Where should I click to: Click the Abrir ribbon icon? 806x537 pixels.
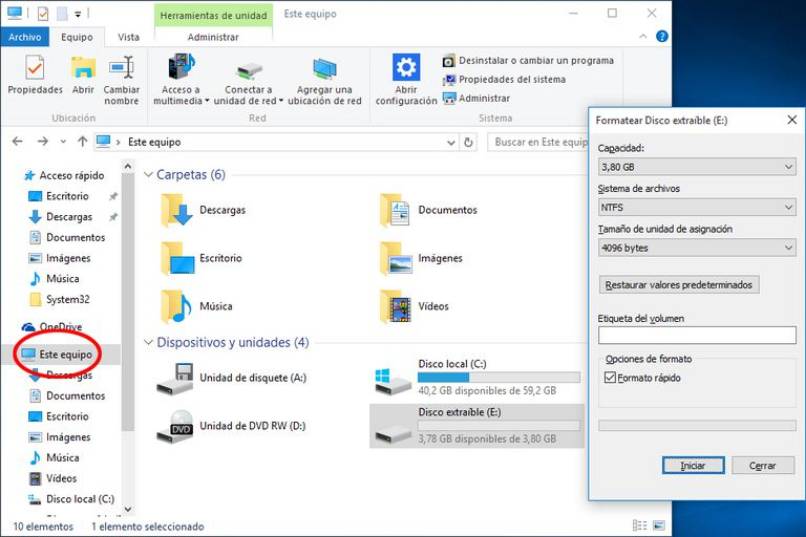point(83,75)
